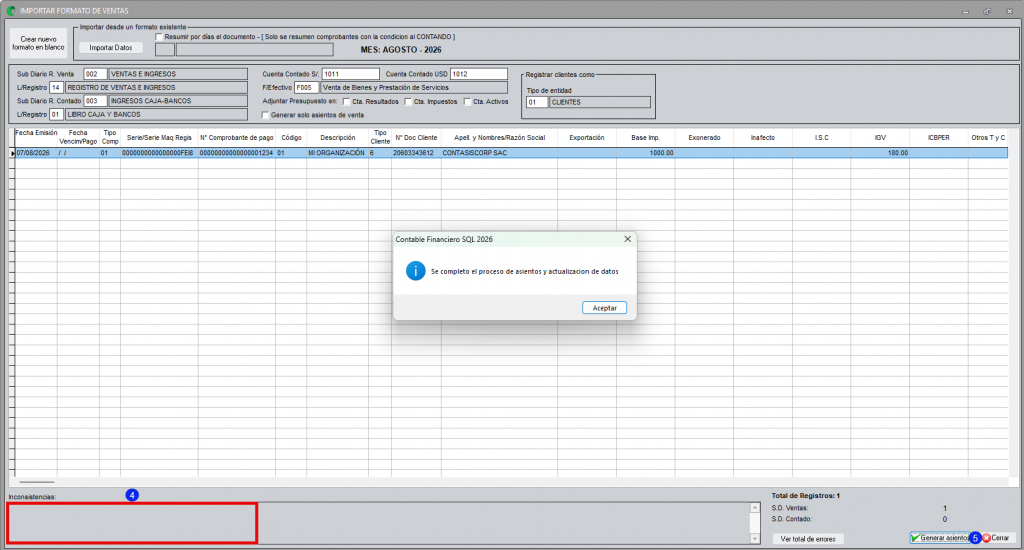This screenshot has height=550, width=1024.
Task: Click the app logo in title bar
Action: (x=10, y=10)
